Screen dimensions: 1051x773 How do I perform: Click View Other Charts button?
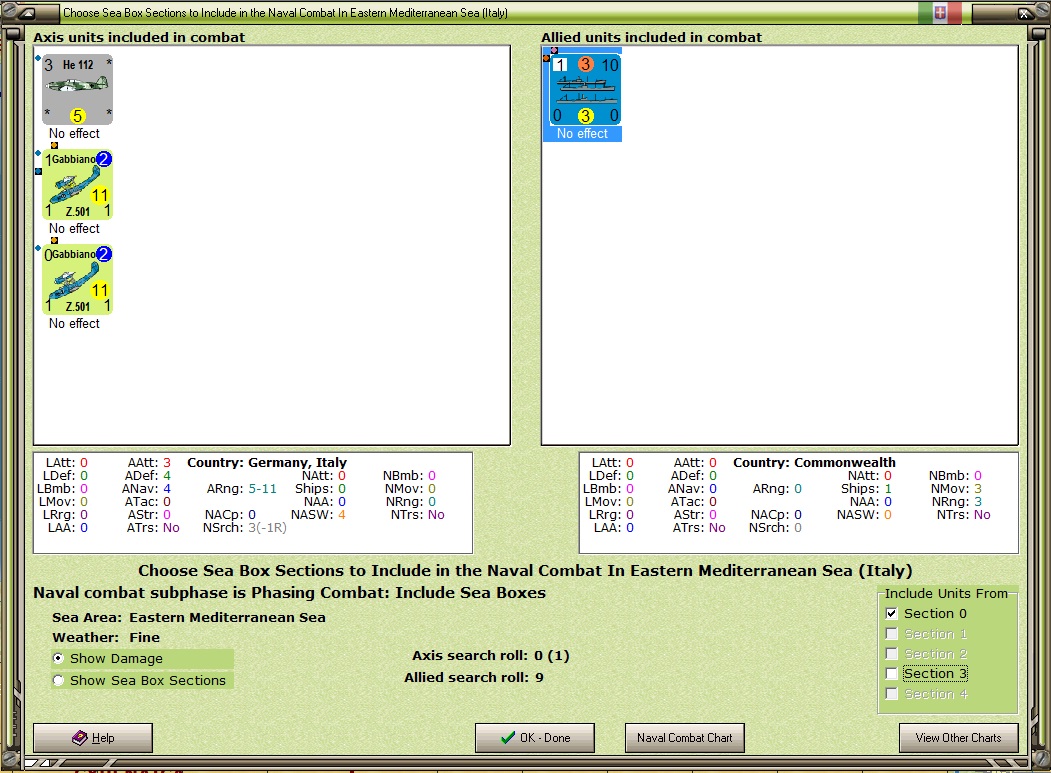(x=959, y=737)
